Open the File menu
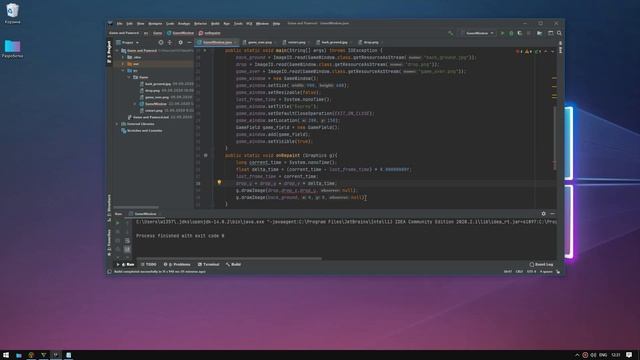This screenshot has width=640, height=360. coord(119,24)
